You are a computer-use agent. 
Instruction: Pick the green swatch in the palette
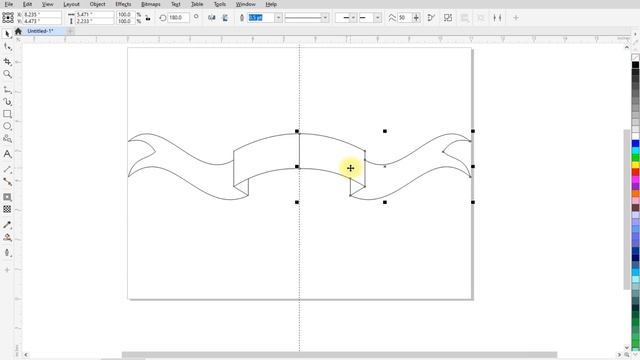(x=636, y=158)
